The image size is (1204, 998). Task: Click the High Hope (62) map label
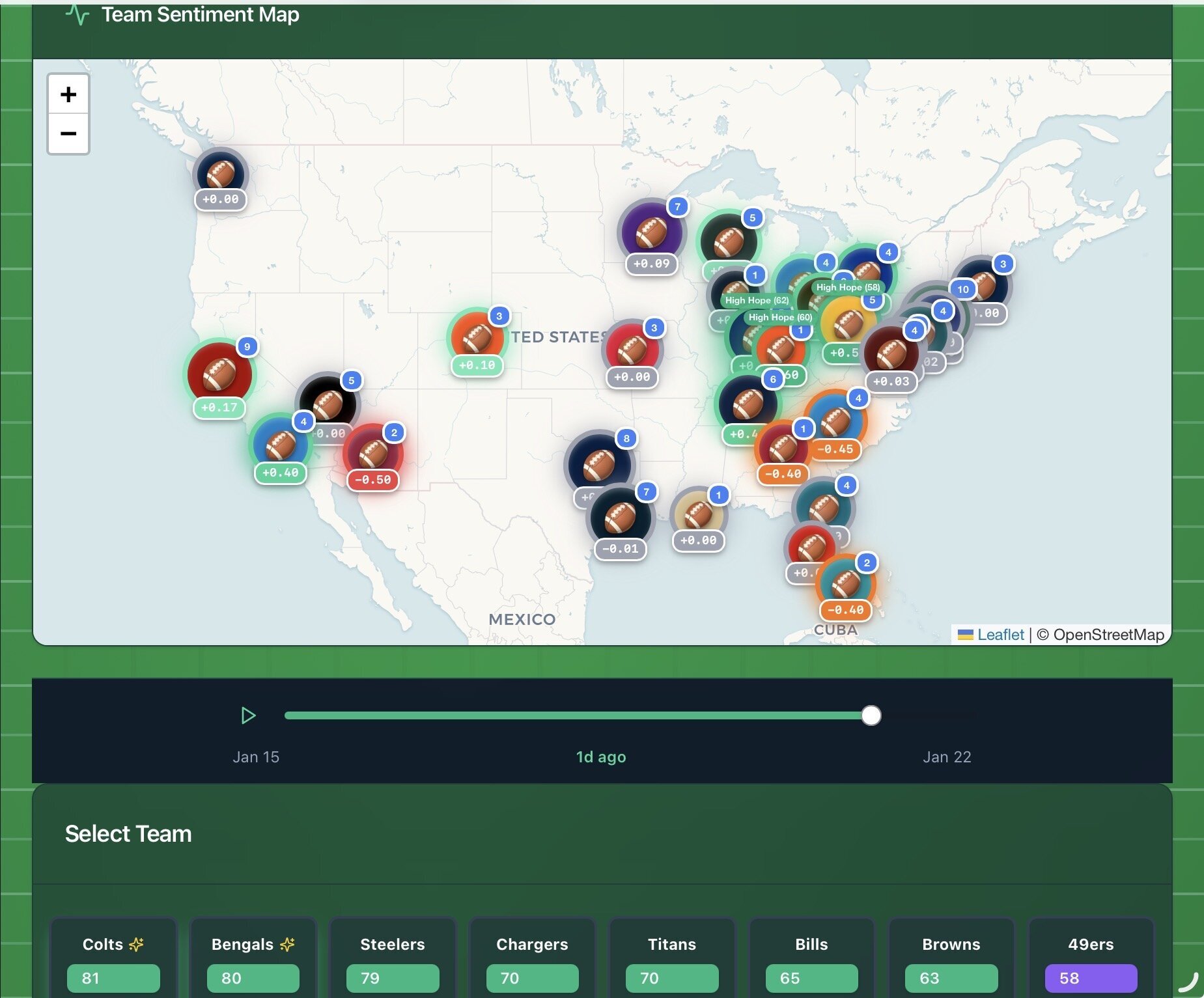757,300
